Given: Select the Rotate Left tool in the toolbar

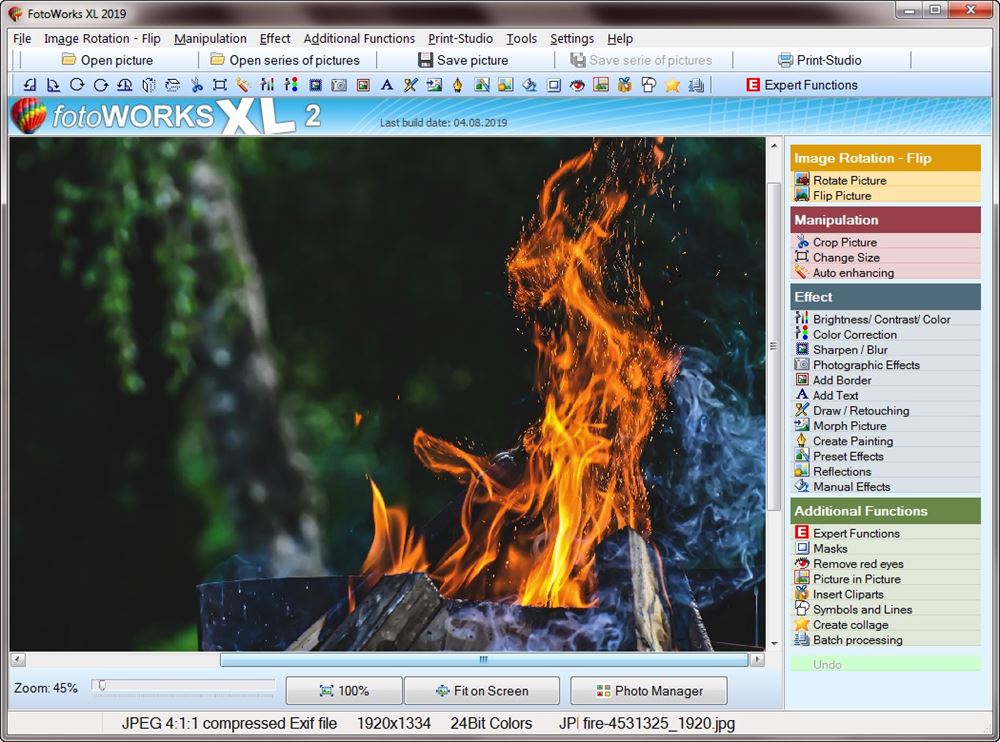Looking at the screenshot, I should 29,85.
